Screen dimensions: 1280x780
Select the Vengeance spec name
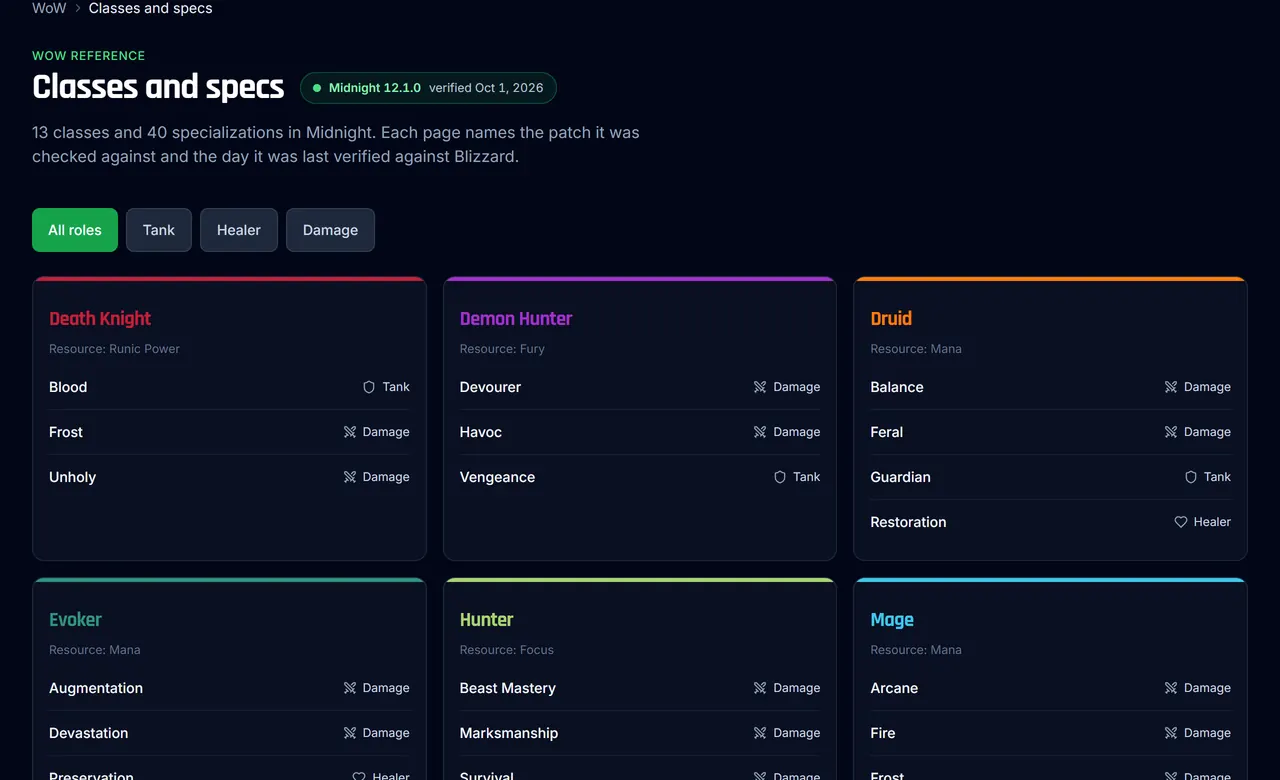click(x=497, y=477)
